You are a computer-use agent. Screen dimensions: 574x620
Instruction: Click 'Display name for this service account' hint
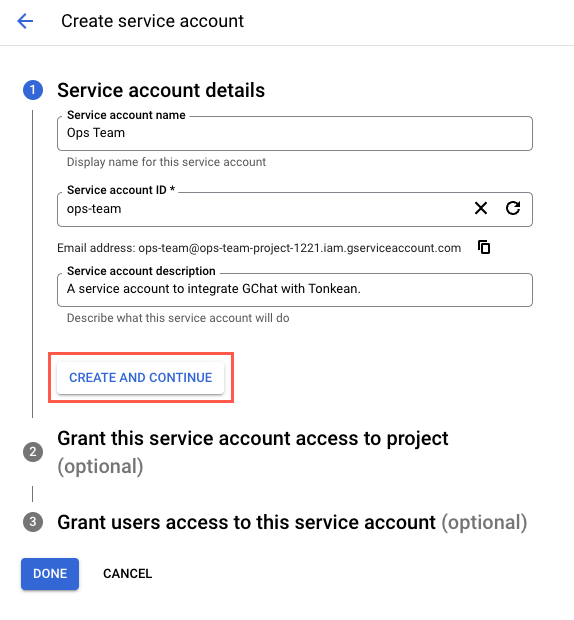tap(166, 162)
